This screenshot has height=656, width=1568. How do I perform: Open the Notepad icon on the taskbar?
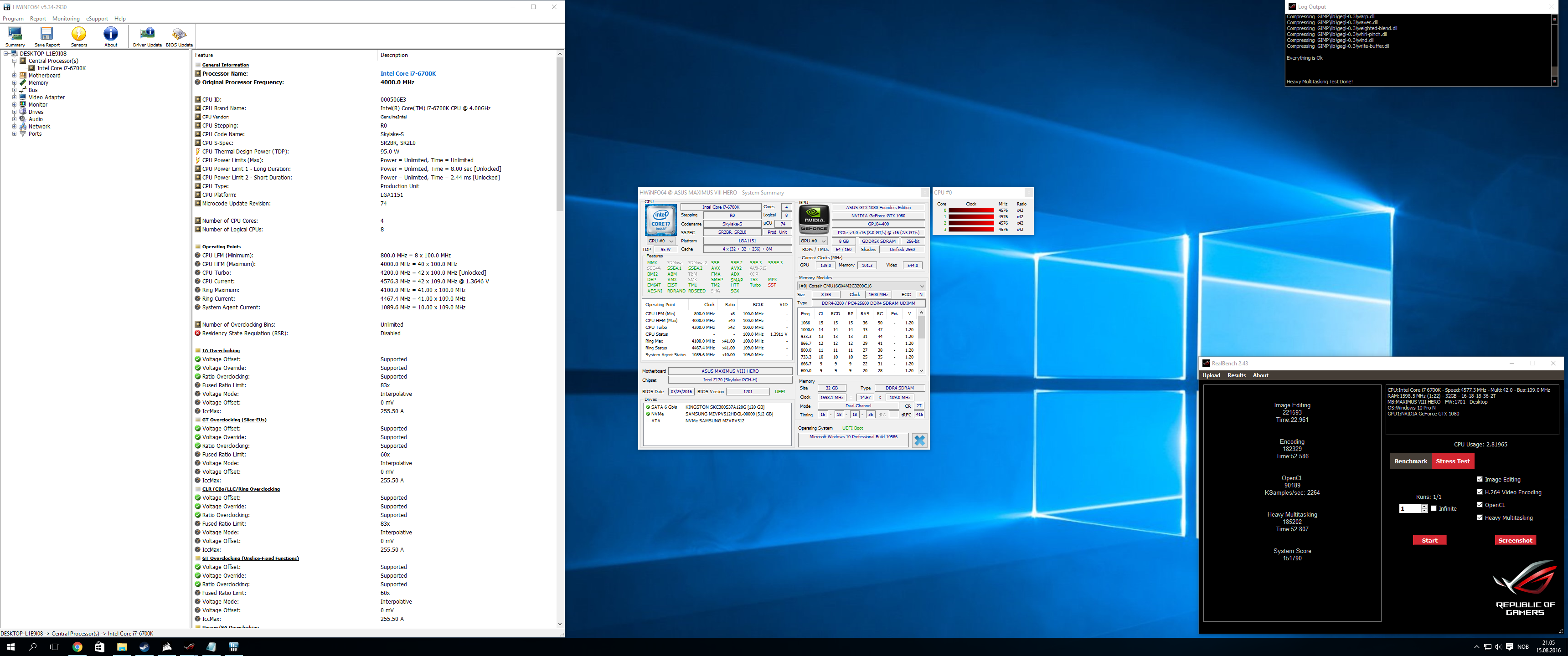point(211,647)
